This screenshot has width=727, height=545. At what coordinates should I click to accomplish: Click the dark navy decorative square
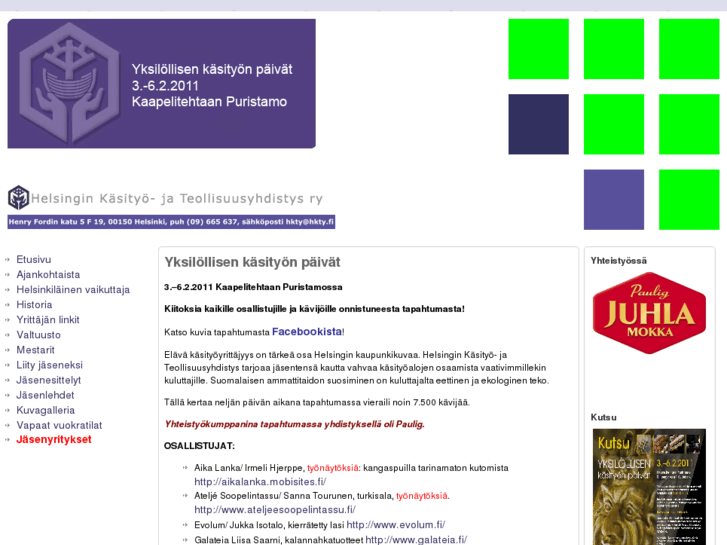pyautogui.click(x=538, y=124)
